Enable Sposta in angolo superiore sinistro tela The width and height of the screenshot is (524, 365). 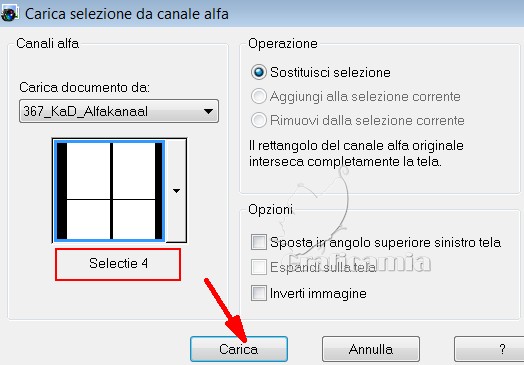point(259,242)
